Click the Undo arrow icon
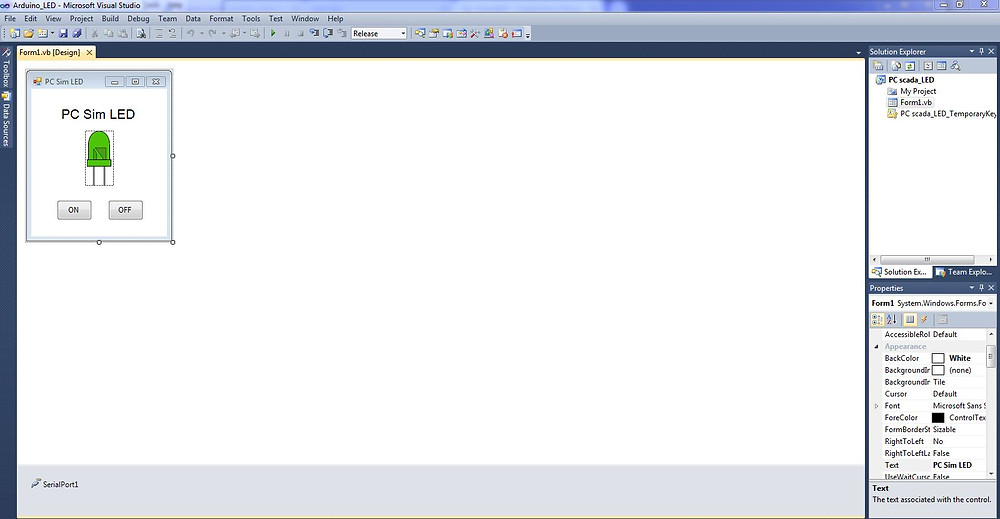 pos(190,33)
